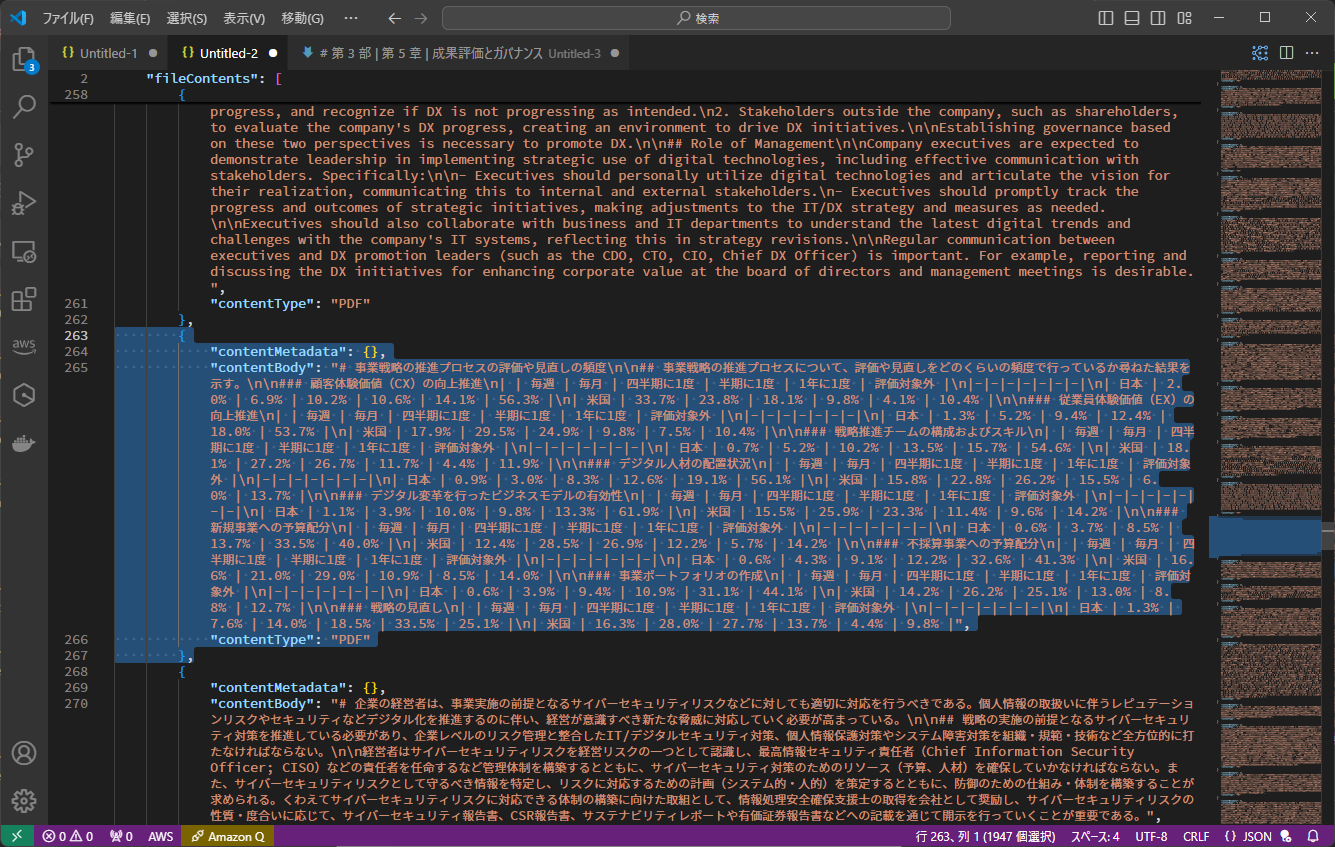Click the AWS status bar item
The height and width of the screenshot is (847, 1335).
click(x=160, y=836)
